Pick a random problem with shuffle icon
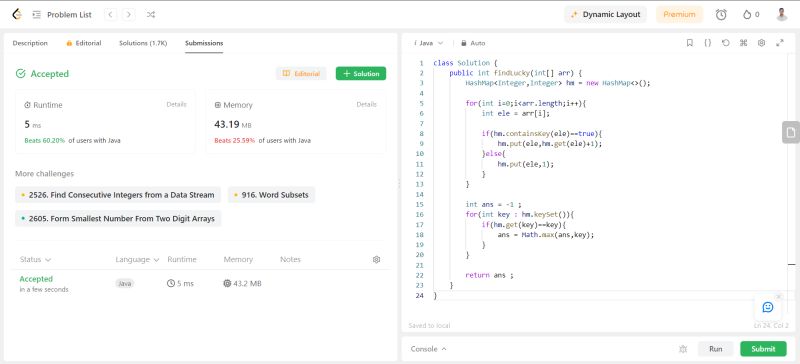The image size is (800, 364). pyautogui.click(x=151, y=14)
